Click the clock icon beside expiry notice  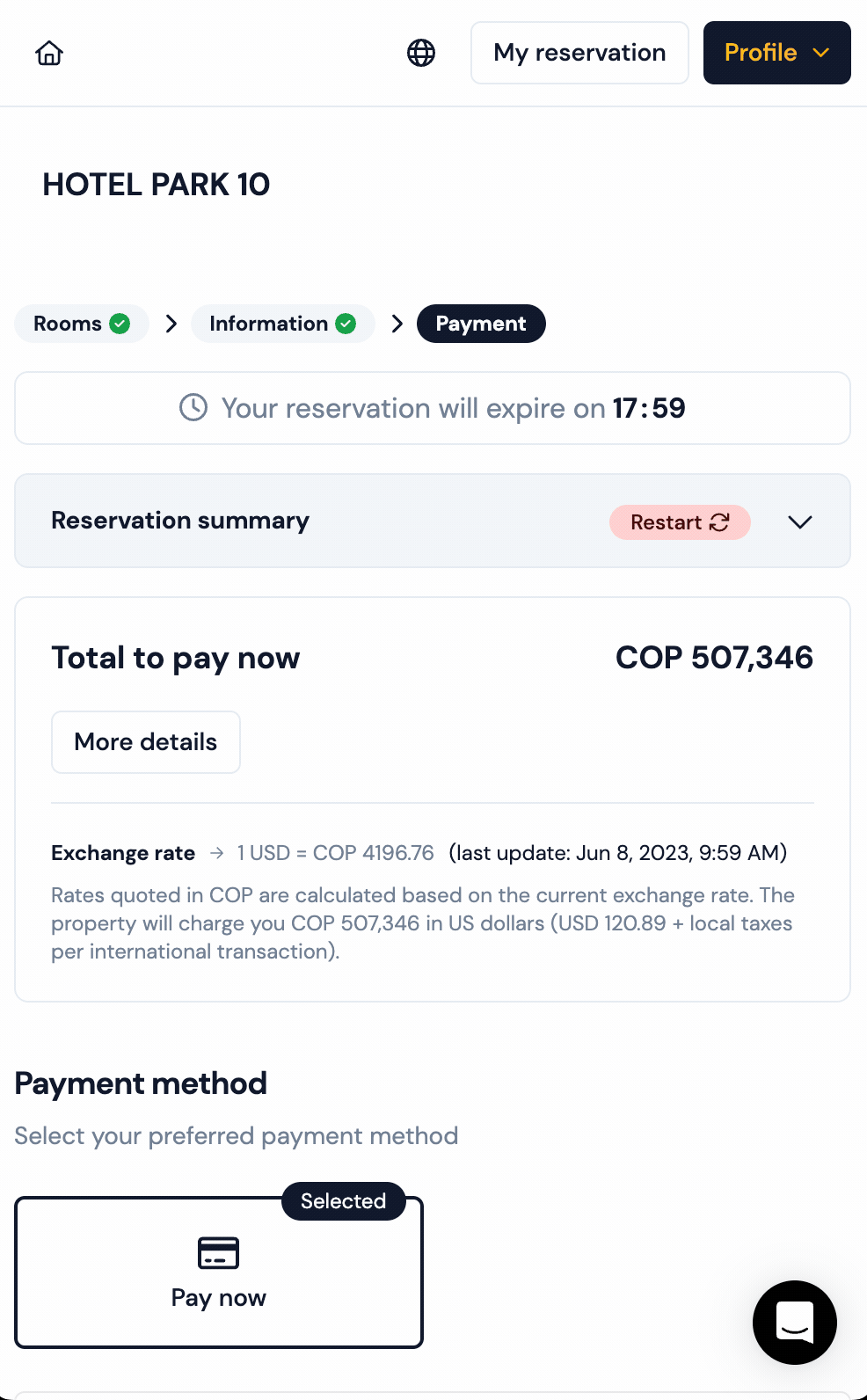click(x=193, y=407)
